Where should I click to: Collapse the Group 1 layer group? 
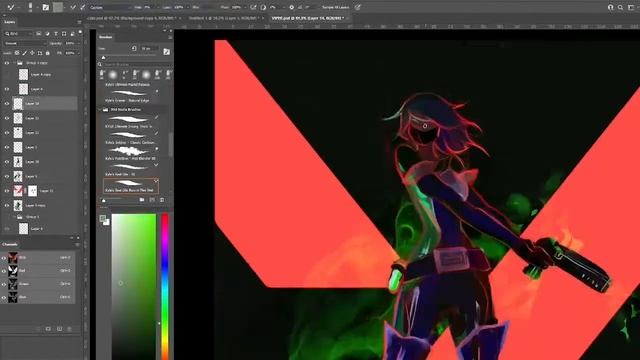coord(14,217)
